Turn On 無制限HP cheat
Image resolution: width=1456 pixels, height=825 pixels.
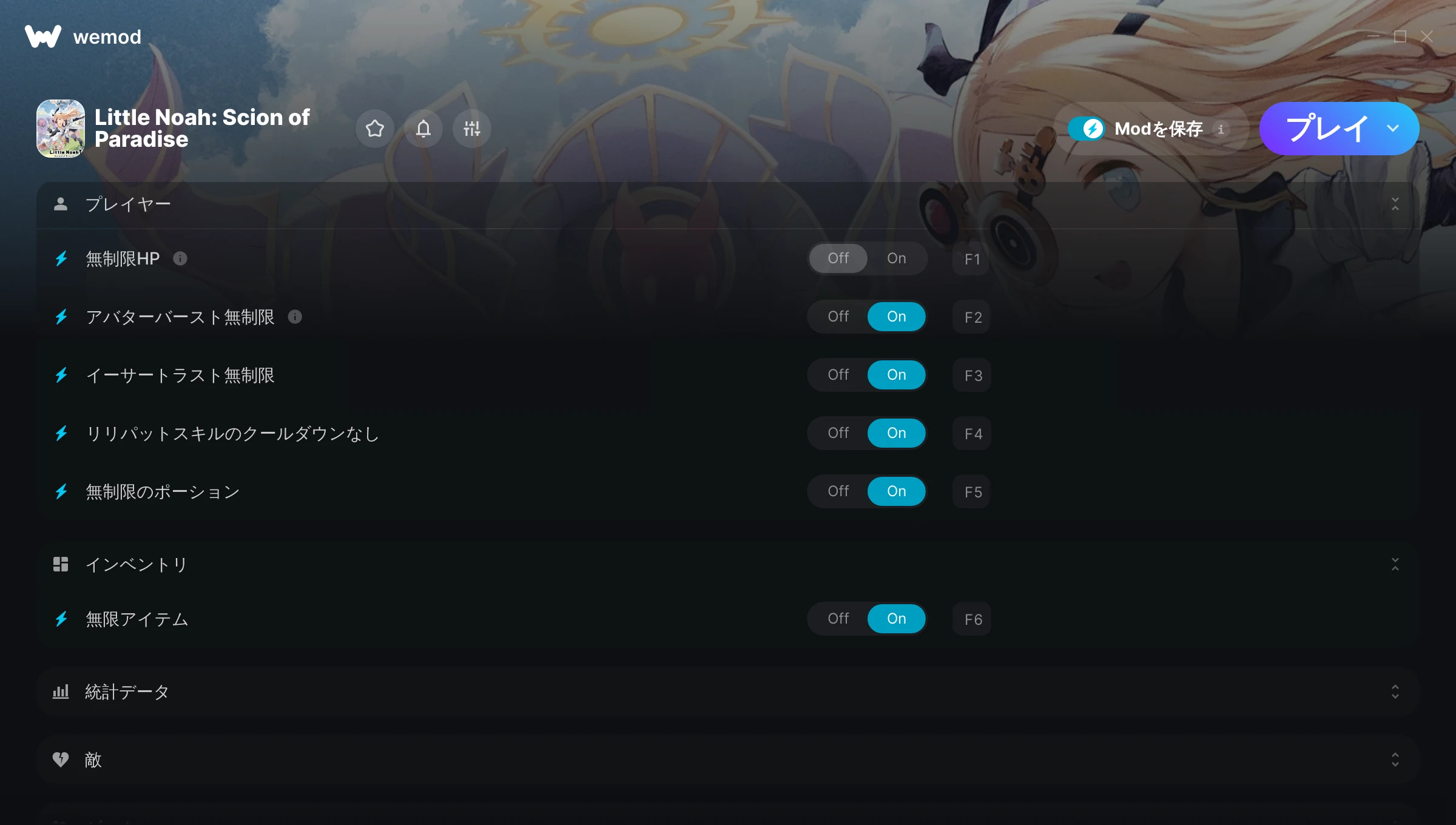pos(897,258)
